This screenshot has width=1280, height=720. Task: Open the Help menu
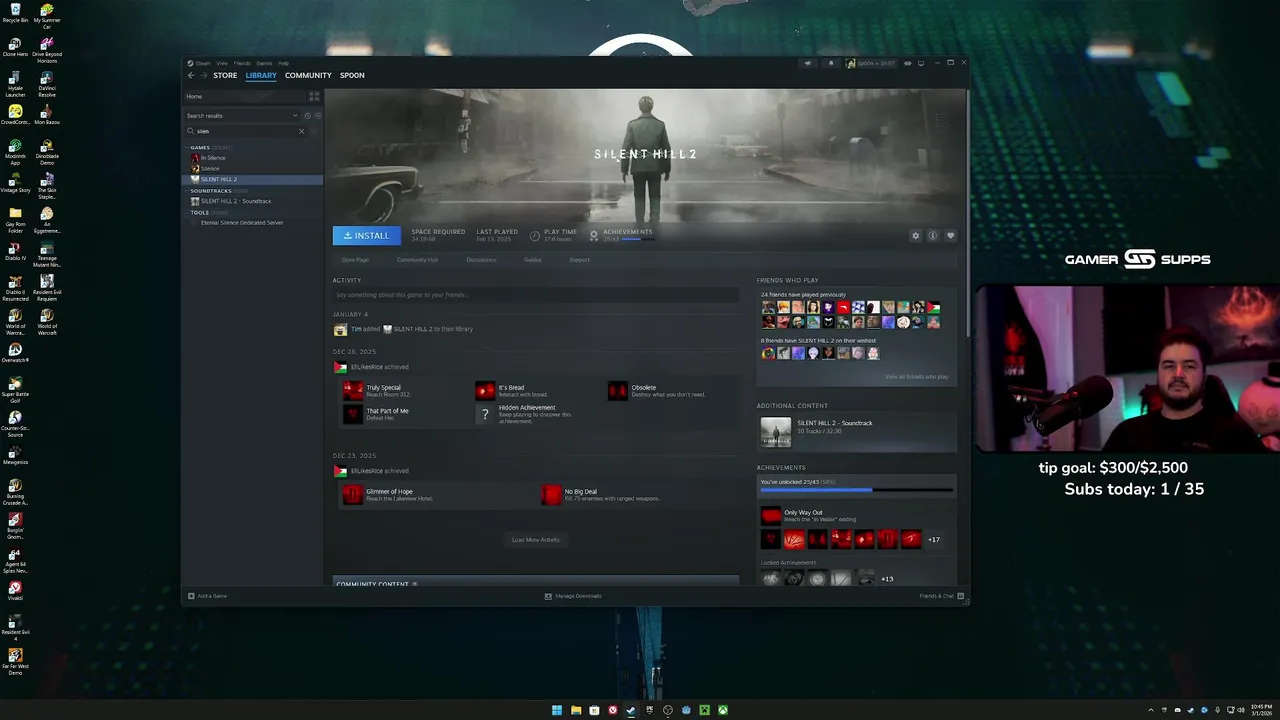pos(283,63)
